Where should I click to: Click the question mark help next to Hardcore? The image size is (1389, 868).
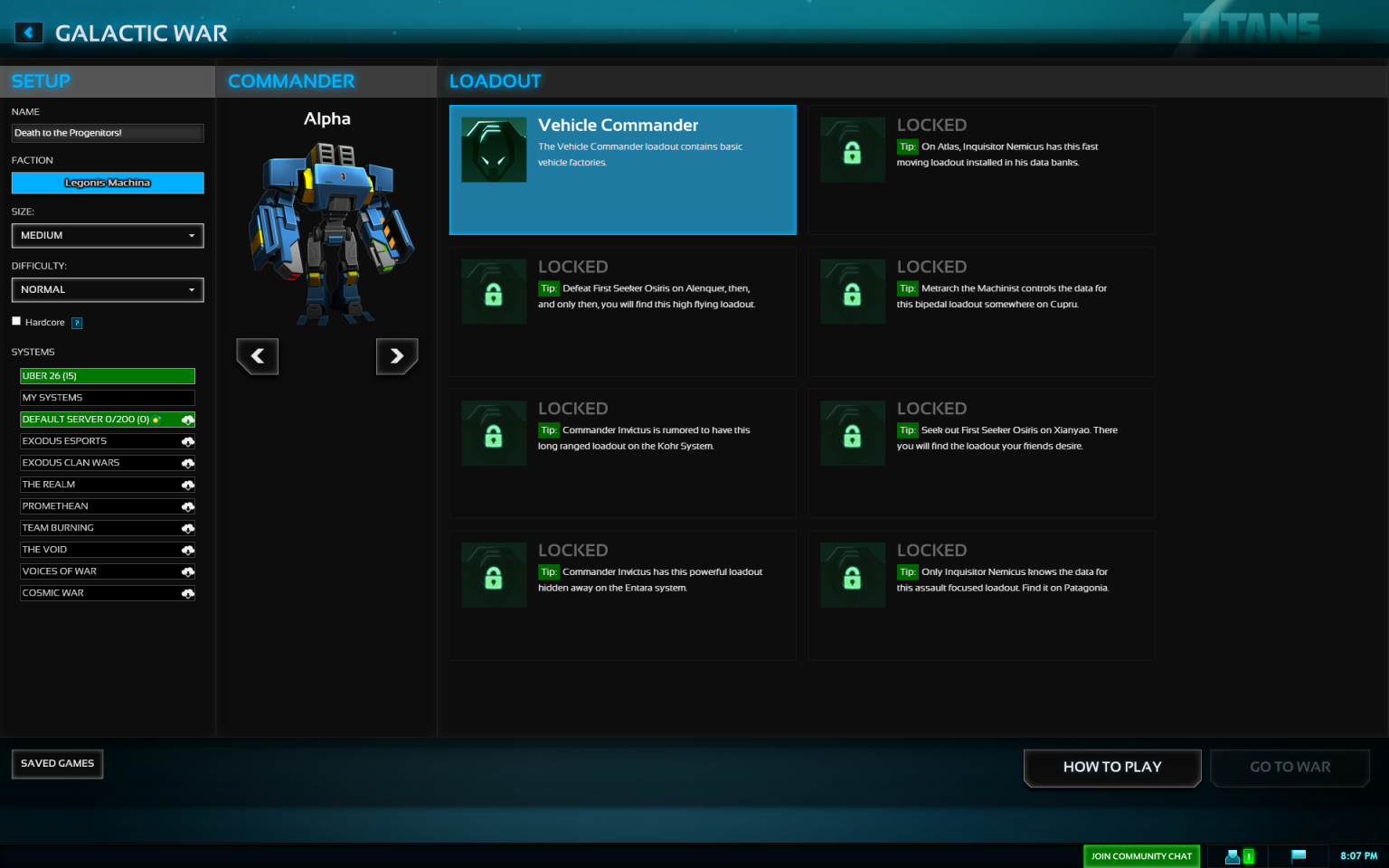[x=76, y=323]
